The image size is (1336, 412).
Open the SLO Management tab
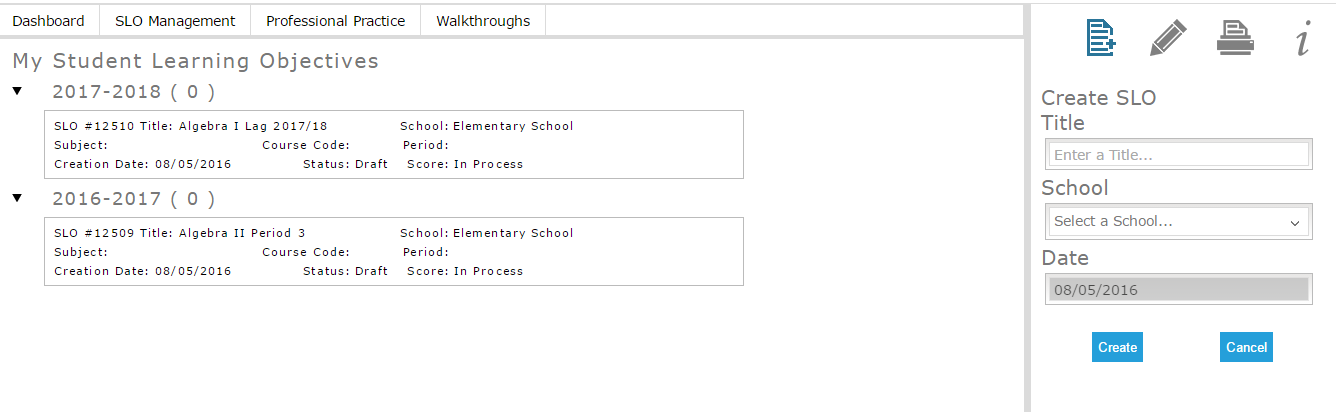click(x=175, y=20)
